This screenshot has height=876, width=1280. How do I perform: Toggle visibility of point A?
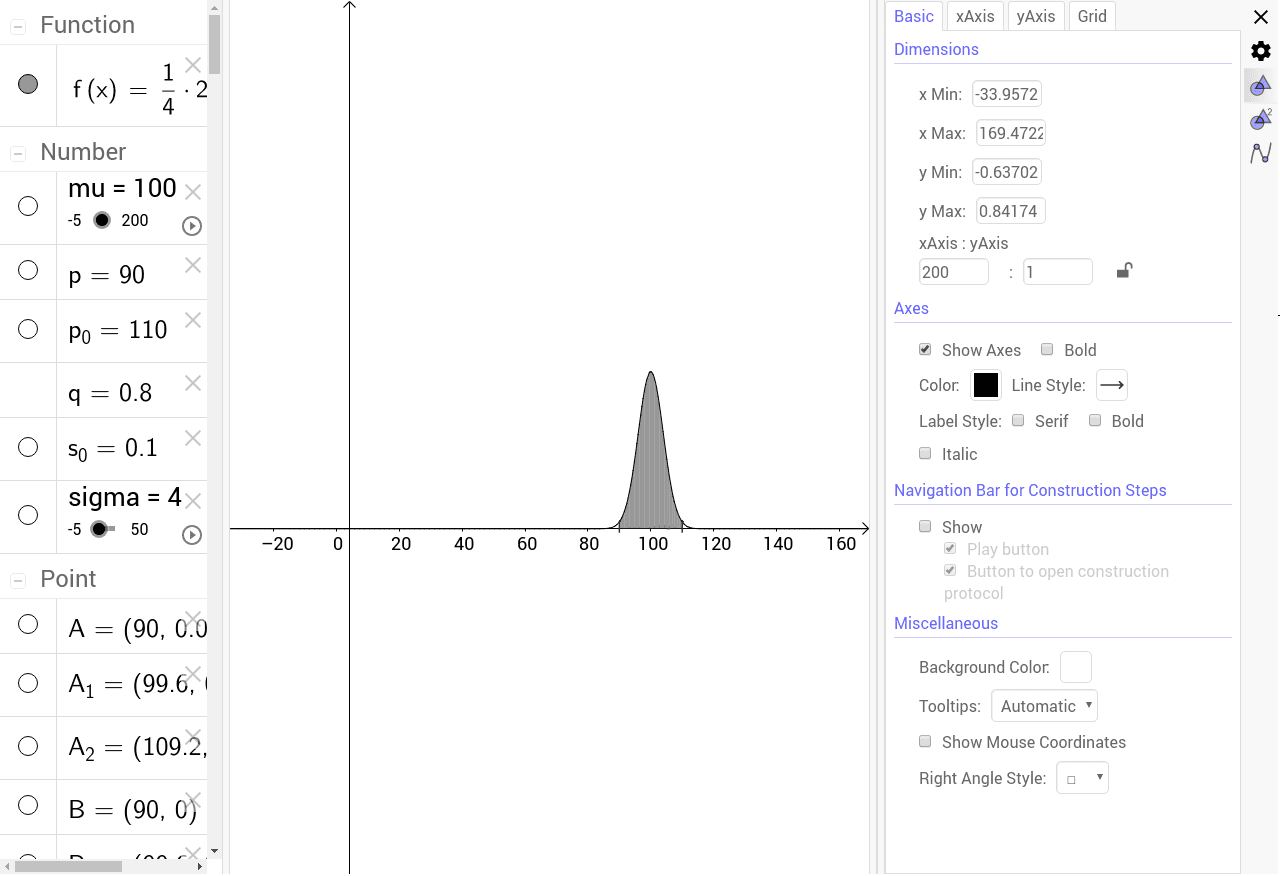click(28, 625)
